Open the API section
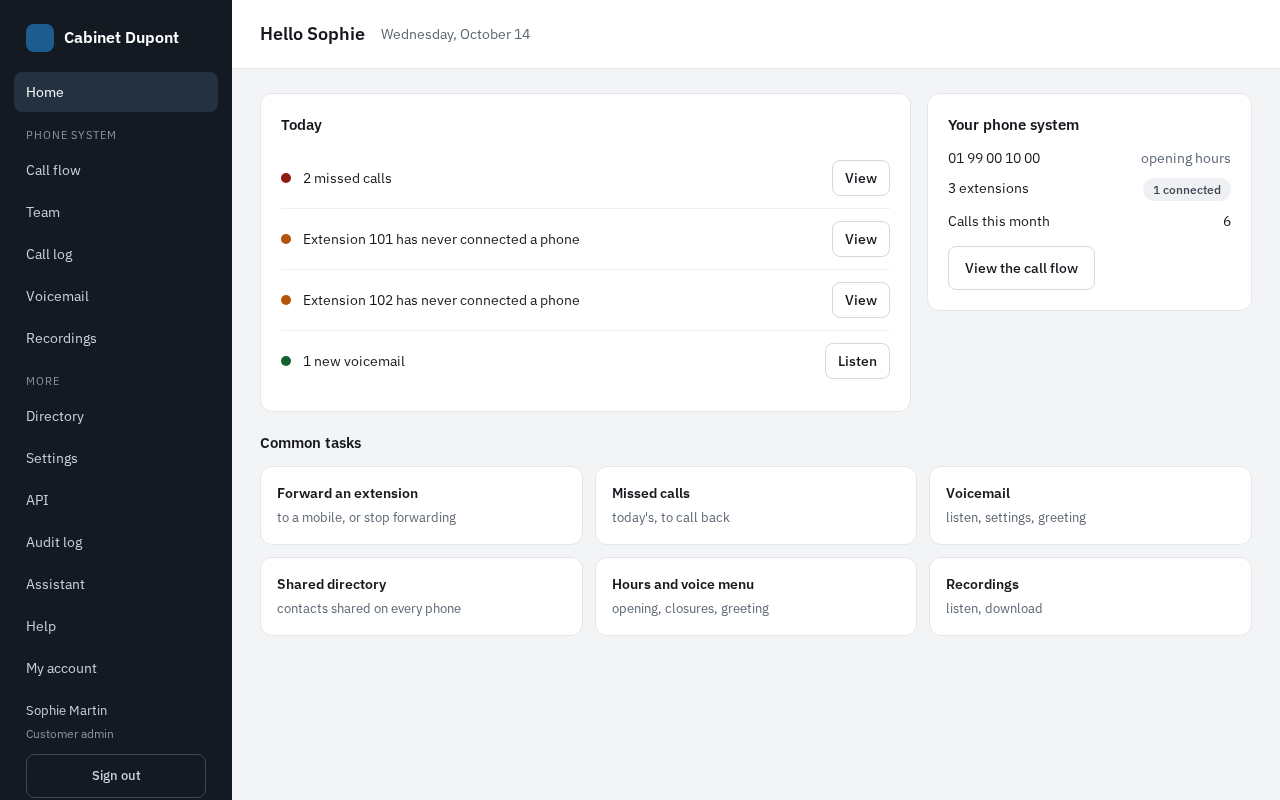The image size is (1280, 800). pos(116,500)
